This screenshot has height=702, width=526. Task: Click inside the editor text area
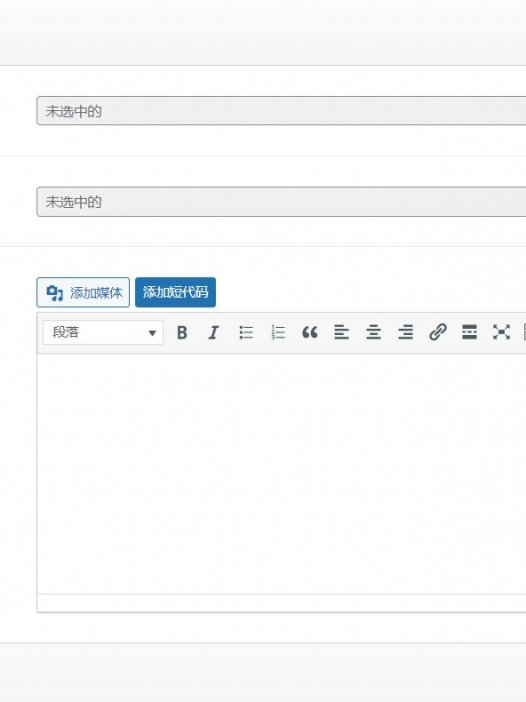[x=281, y=474]
